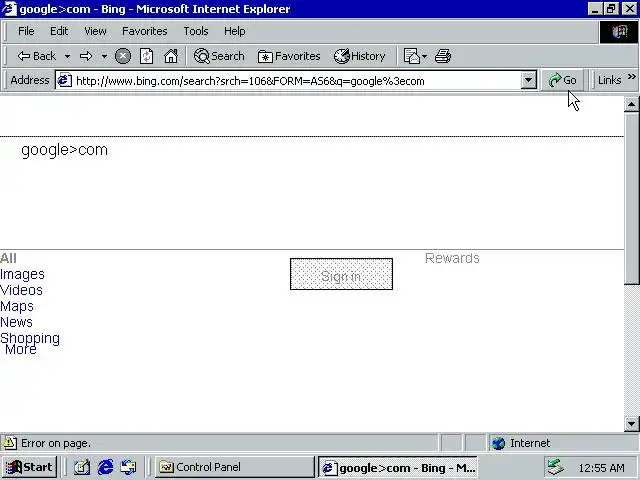This screenshot has height=480, width=640.
Task: Expand the Links toolbar chevron
Action: point(631,77)
